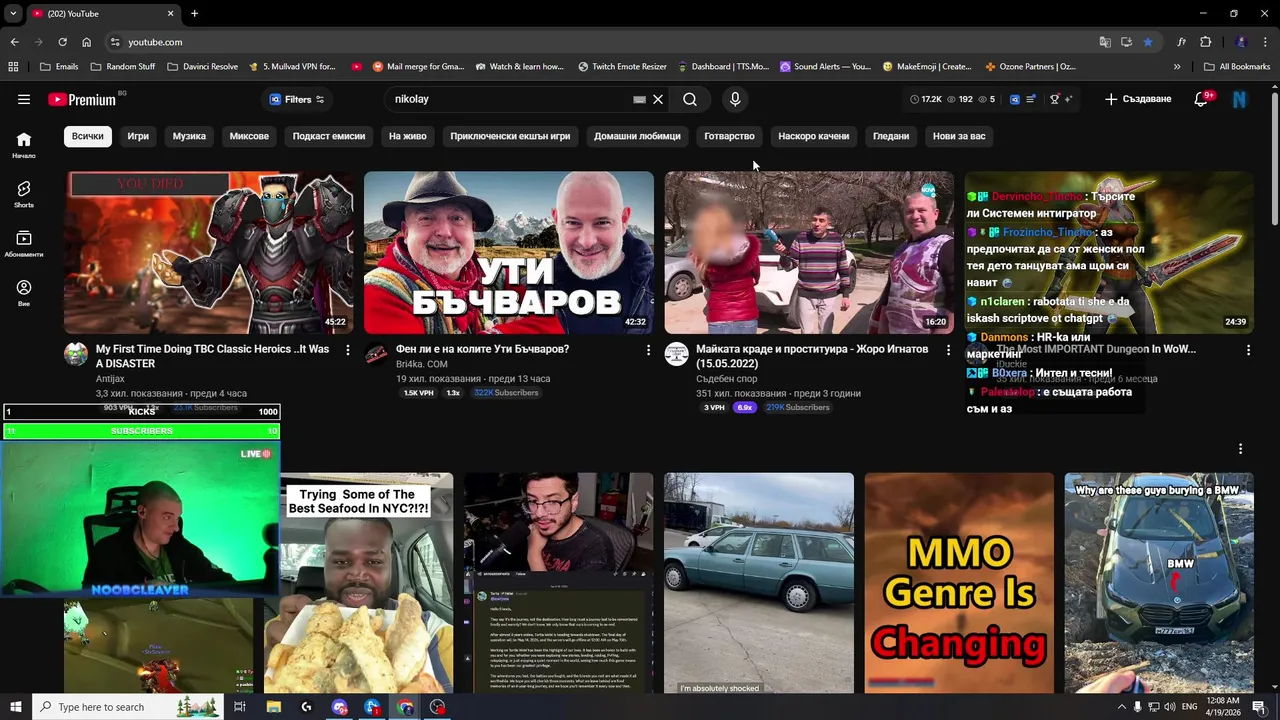This screenshot has height=720, width=1280.
Task: Clear the search box with the X
Action: coord(658,99)
